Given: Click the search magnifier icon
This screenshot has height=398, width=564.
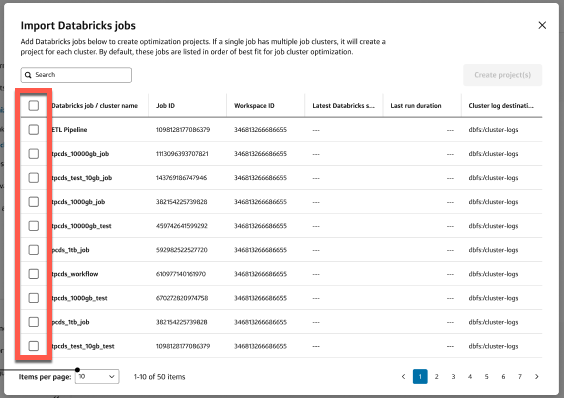Looking at the screenshot, I should pyautogui.click(x=28, y=75).
